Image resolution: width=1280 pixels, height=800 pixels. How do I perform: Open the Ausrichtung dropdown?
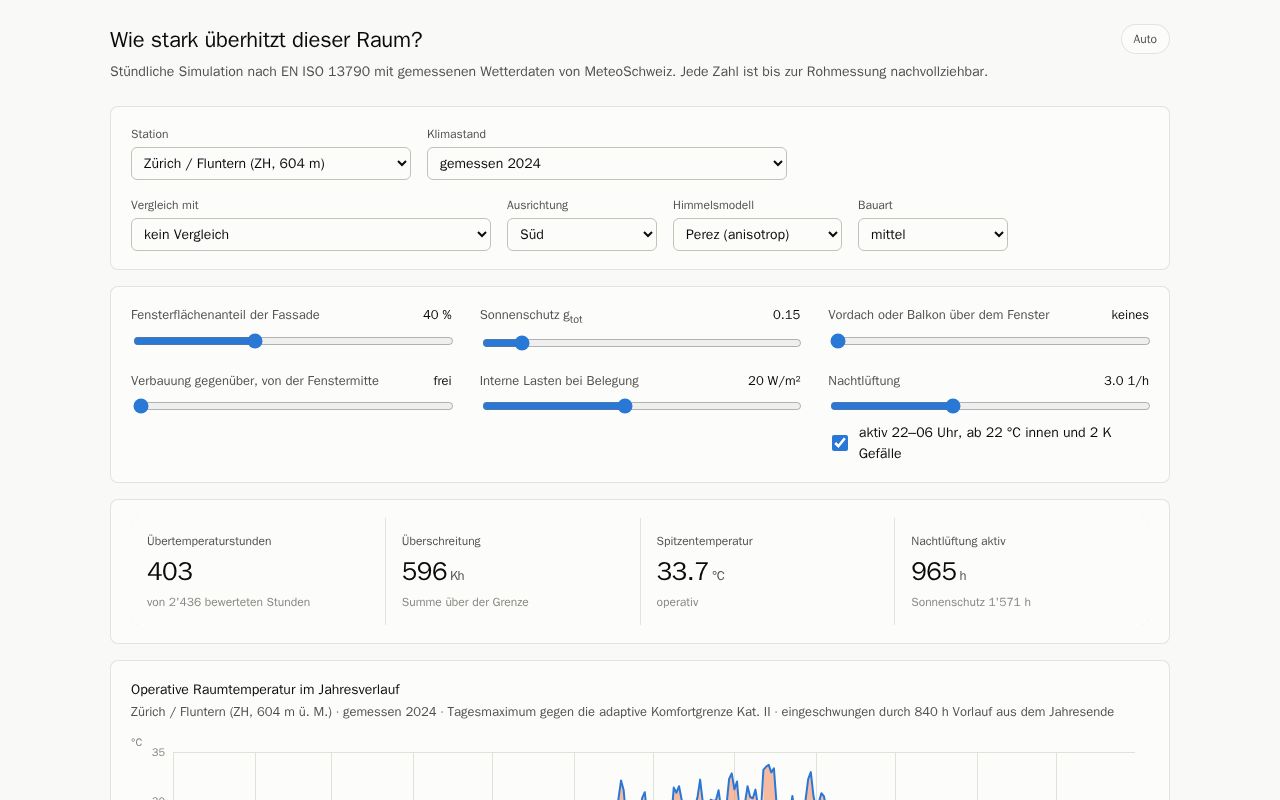click(582, 234)
